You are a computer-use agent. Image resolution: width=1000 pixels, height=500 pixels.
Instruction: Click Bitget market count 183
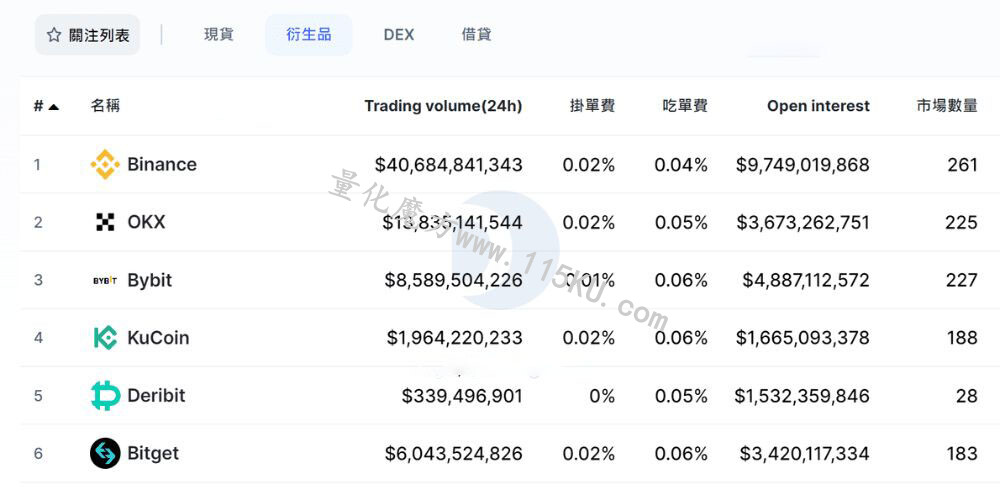(x=962, y=454)
